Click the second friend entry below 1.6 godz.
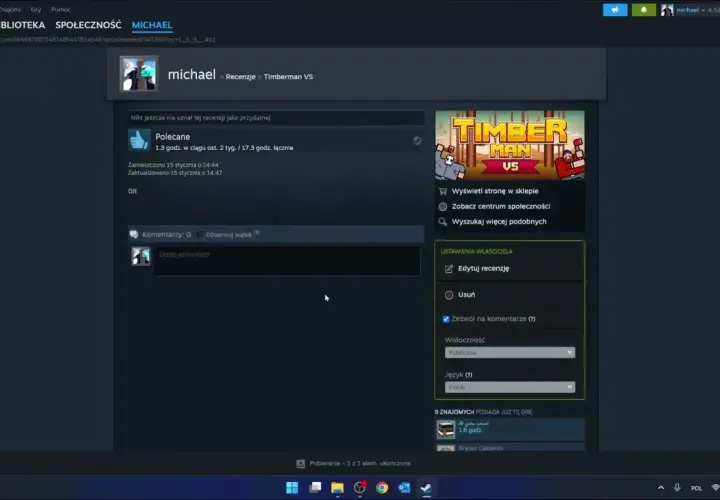This screenshot has height=500, width=720. tap(510, 447)
